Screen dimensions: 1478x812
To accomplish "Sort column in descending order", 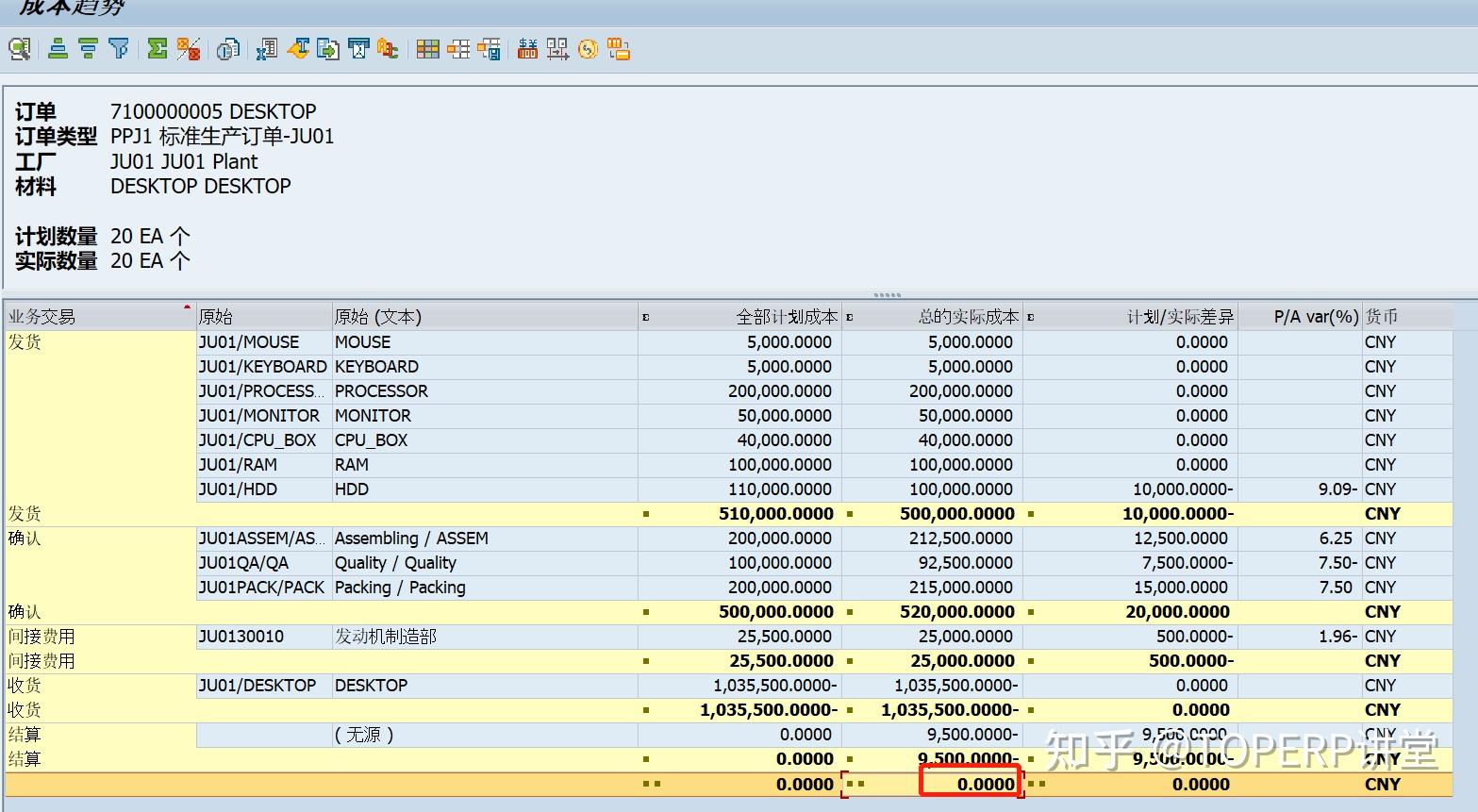I will (87, 49).
